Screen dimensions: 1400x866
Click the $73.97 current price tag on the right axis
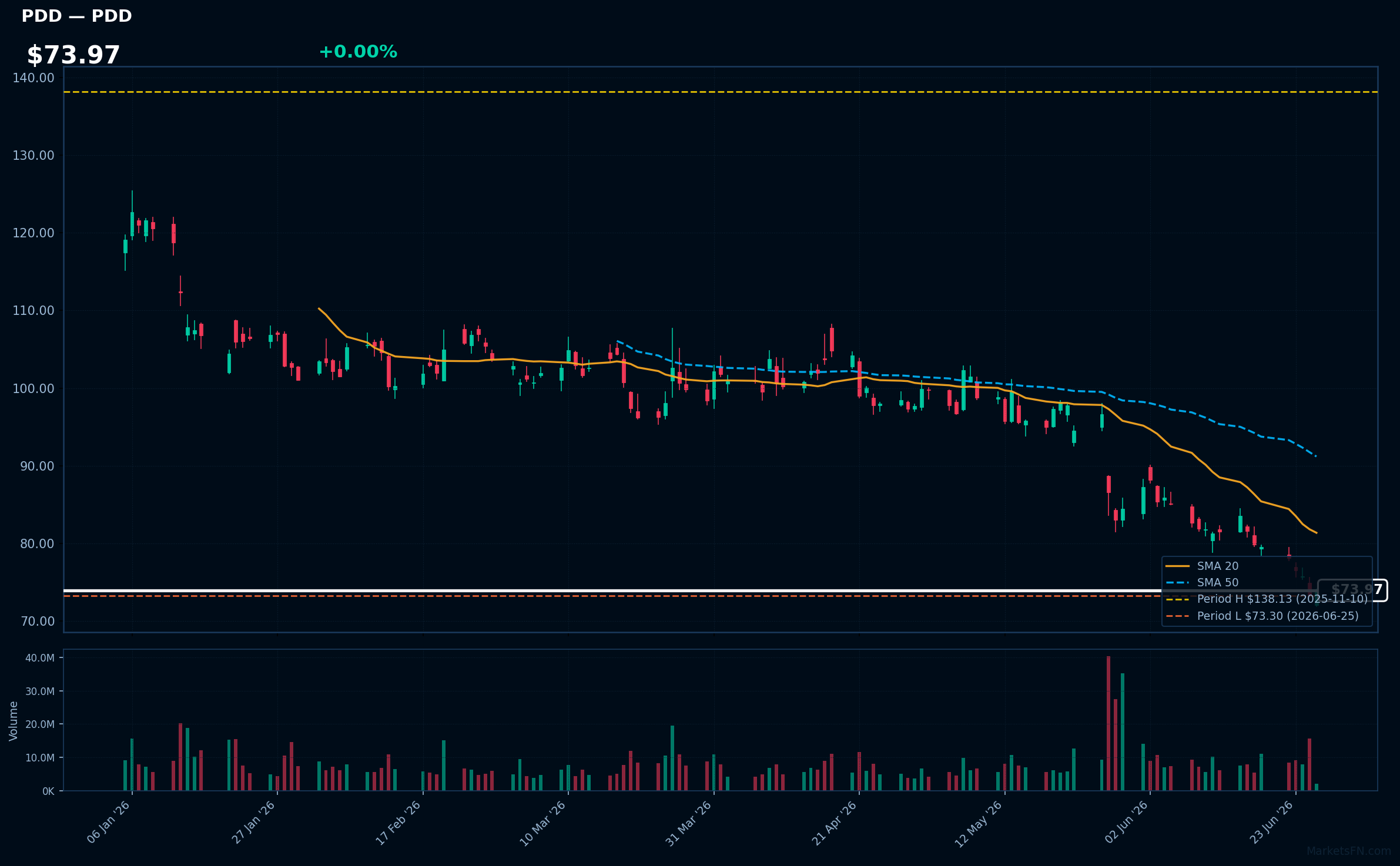click(x=1352, y=590)
